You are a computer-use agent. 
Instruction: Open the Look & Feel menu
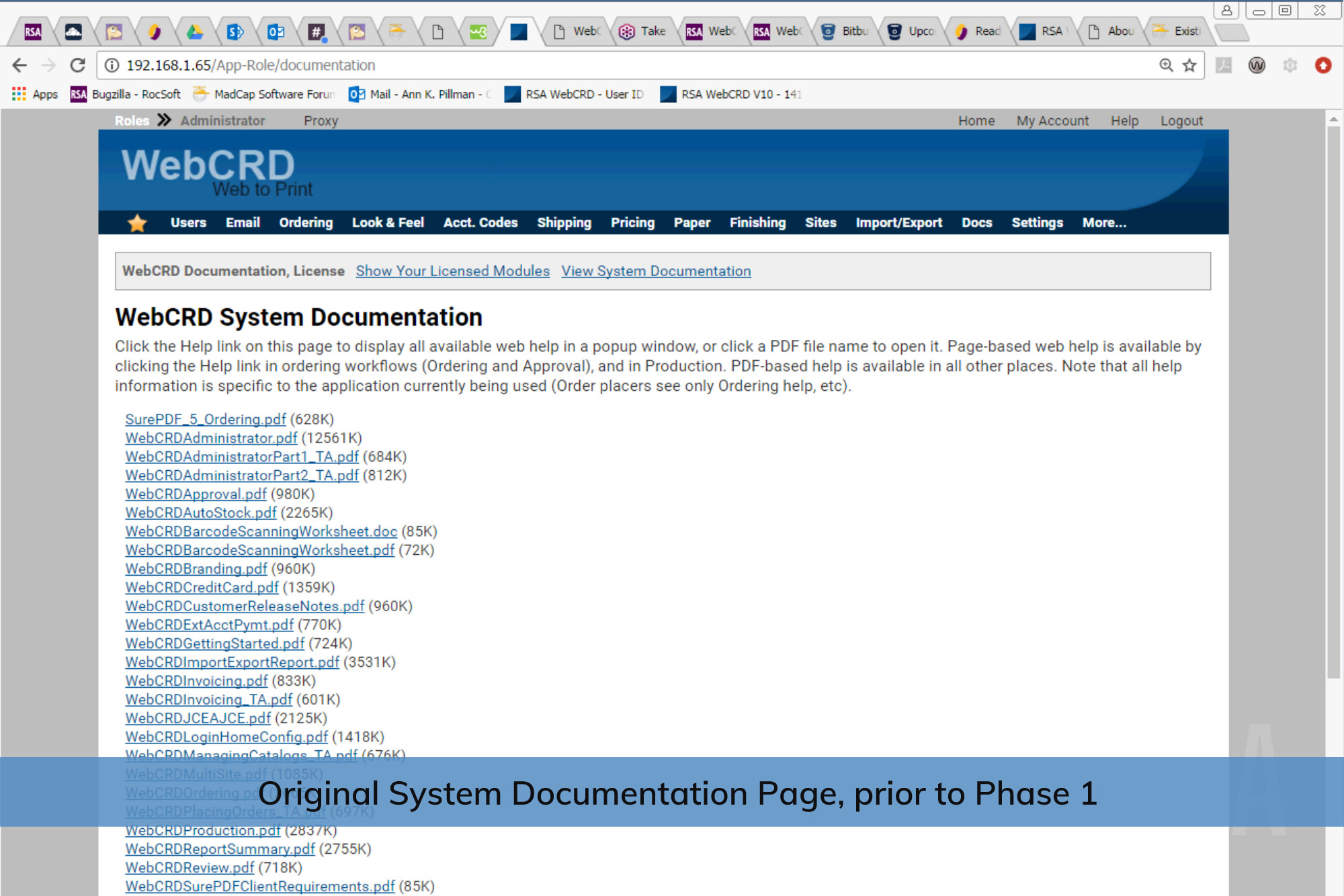(x=388, y=223)
